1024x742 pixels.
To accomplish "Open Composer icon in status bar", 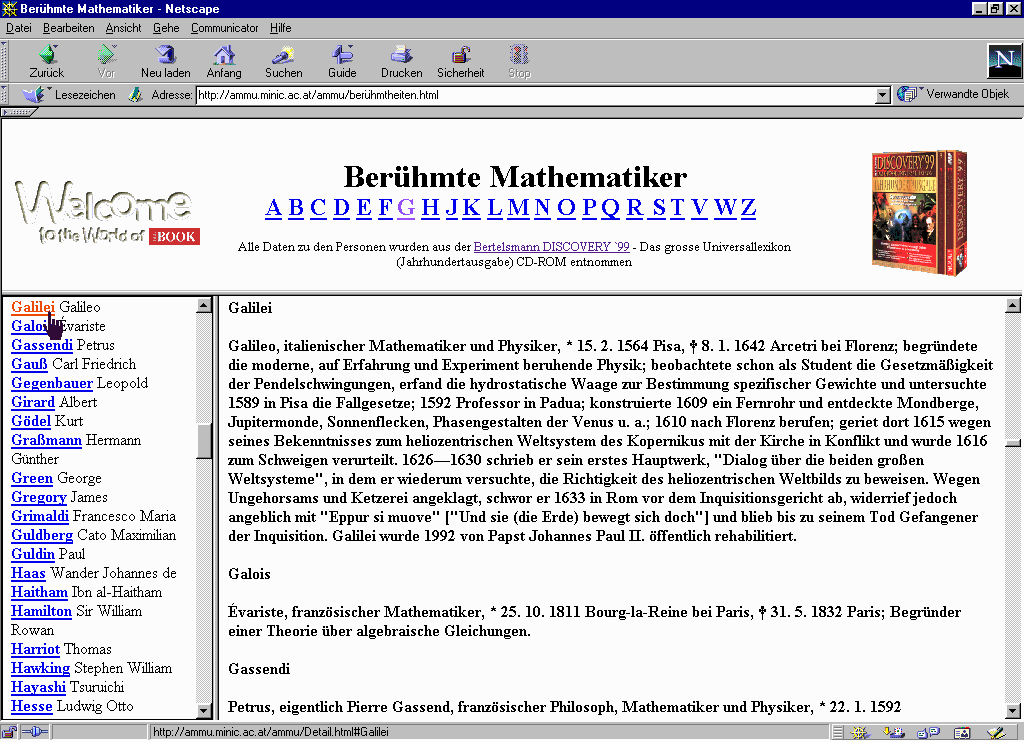I will click(996, 733).
